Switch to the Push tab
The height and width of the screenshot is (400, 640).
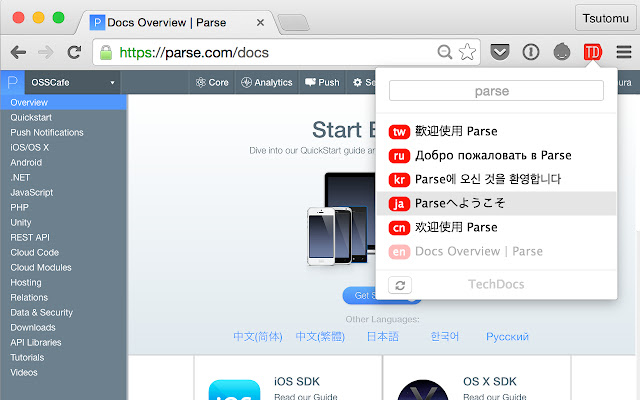click(x=322, y=82)
